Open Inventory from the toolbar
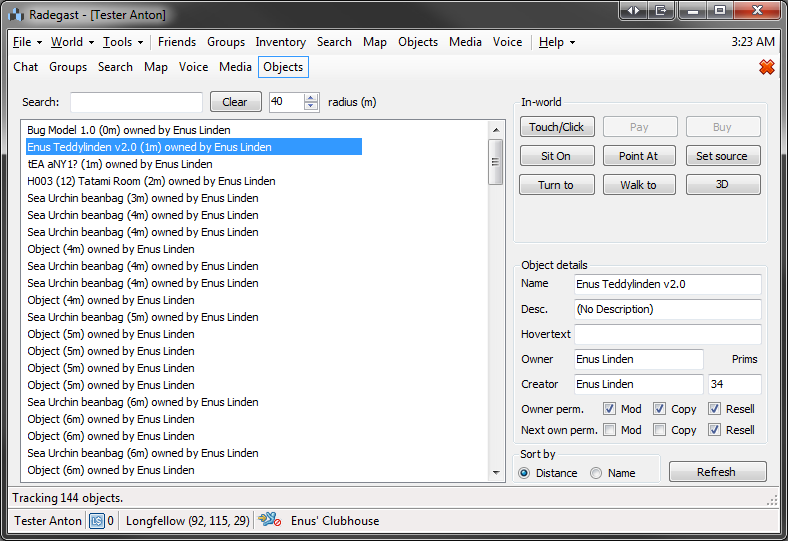This screenshot has width=788, height=541. (280, 42)
